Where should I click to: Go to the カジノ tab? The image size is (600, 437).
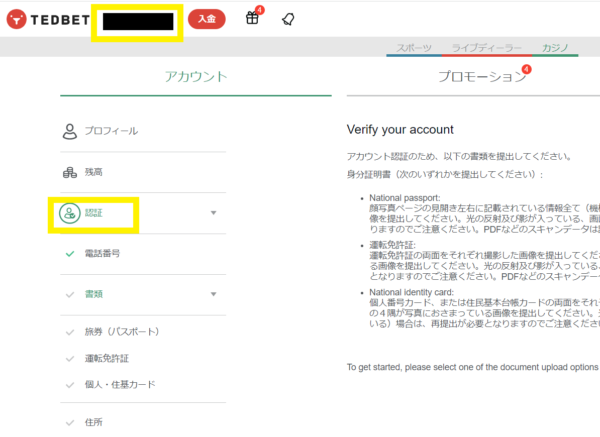point(555,47)
